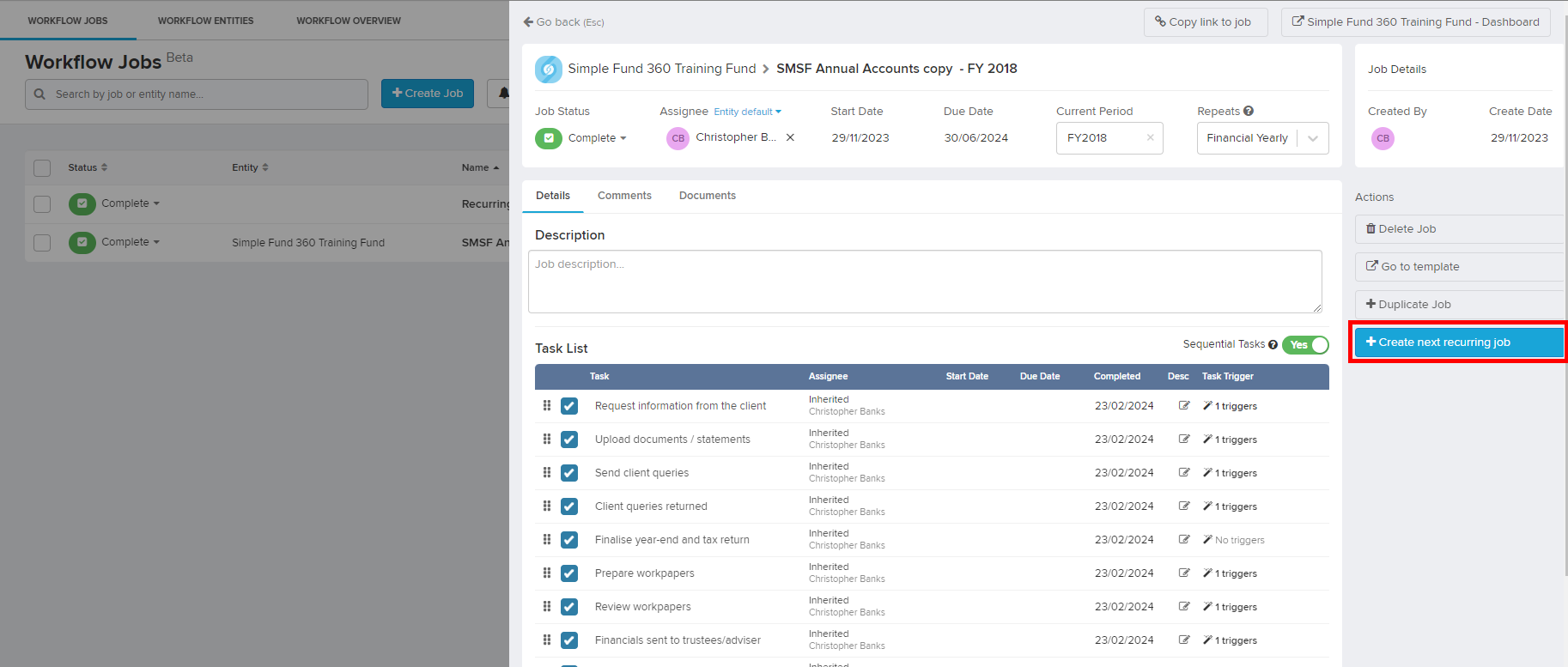
Task: Click assignee CB avatar in Job Status row
Action: pyautogui.click(x=678, y=138)
